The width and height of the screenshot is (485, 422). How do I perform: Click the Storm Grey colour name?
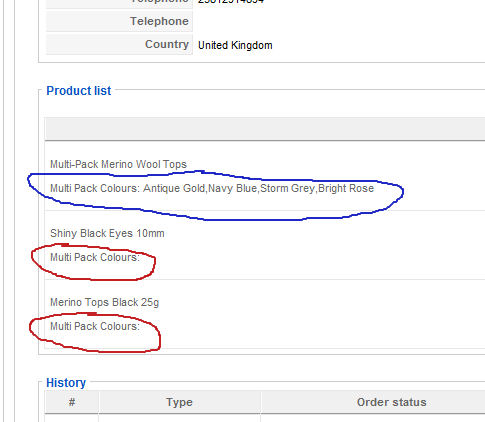287,188
